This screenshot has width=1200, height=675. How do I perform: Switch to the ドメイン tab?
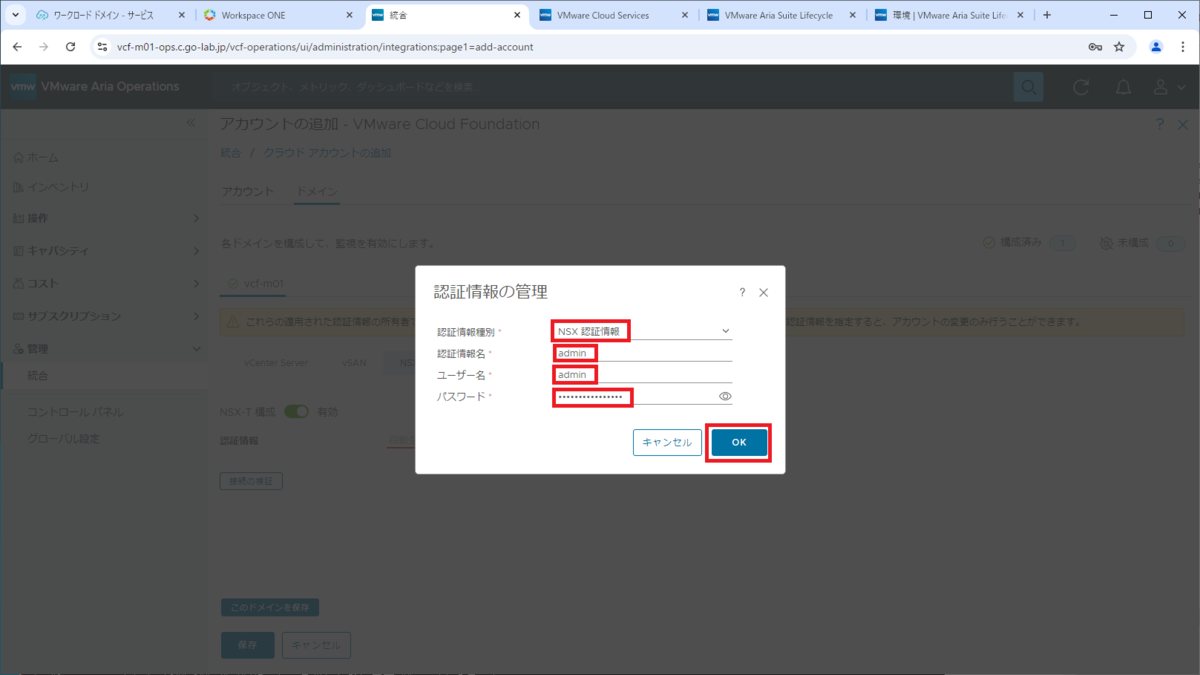[x=317, y=191]
